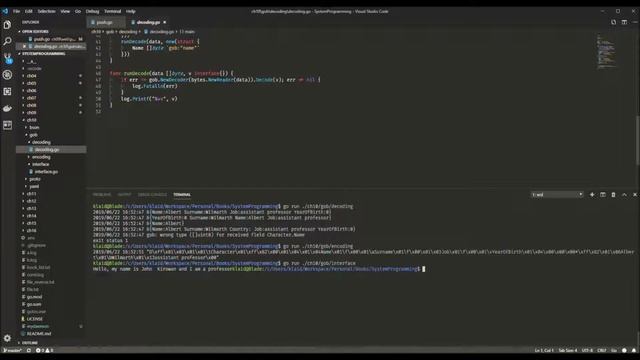Change line endings via CRLF status item
This screenshot has width=640, height=360.
pyautogui.click(x=602, y=350)
